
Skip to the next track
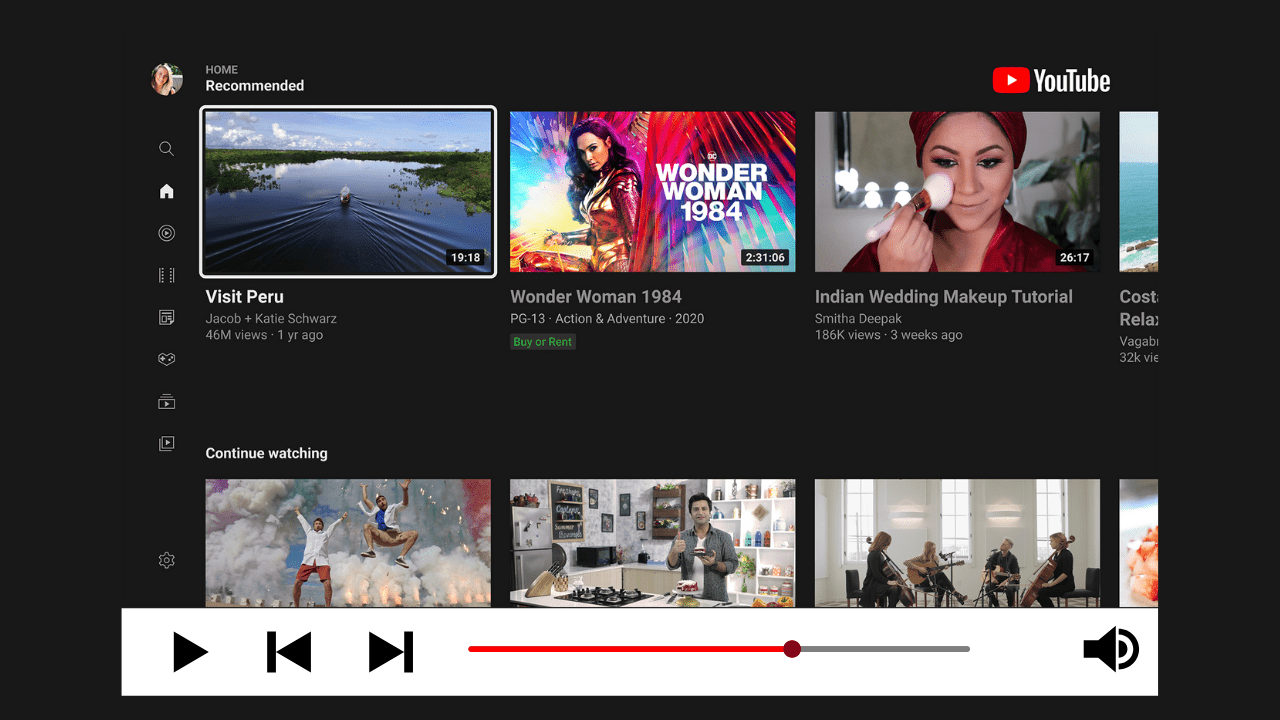(391, 652)
